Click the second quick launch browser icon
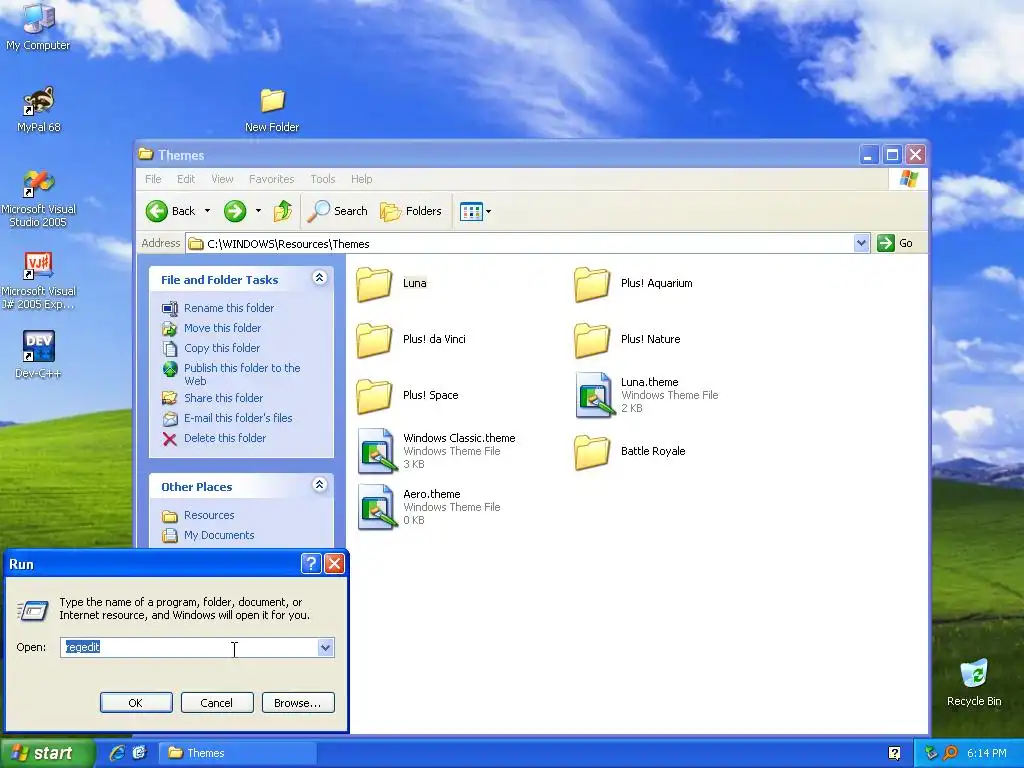The image size is (1024, 768). tap(140, 752)
